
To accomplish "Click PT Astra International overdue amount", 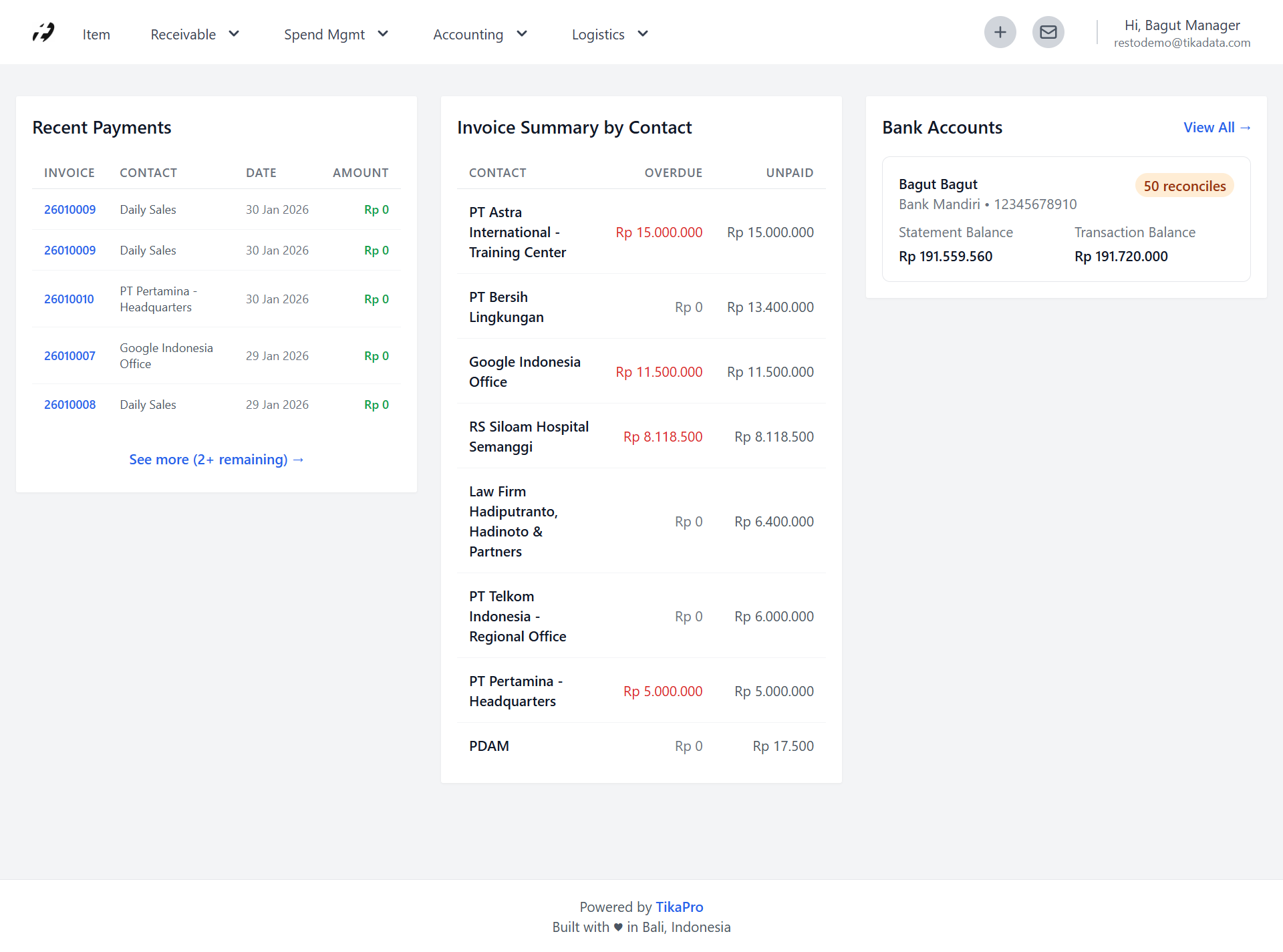I will (x=658, y=232).
